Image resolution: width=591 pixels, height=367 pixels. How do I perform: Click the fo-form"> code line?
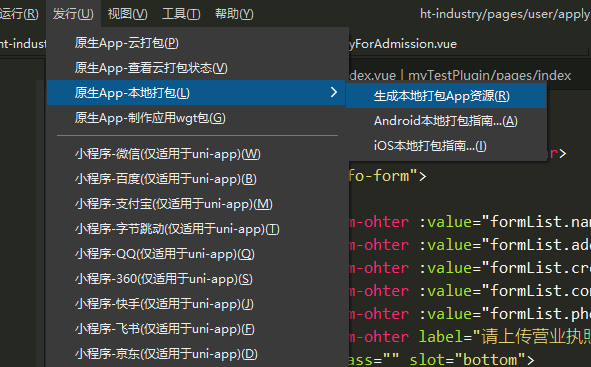click(388, 176)
